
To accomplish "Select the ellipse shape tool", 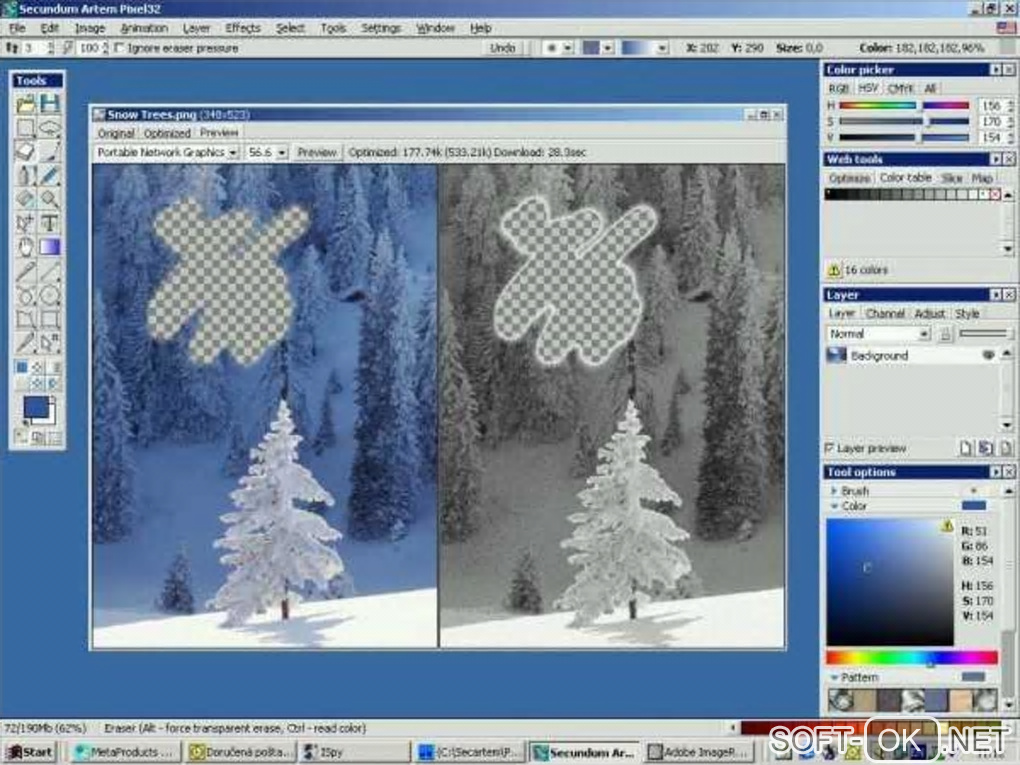I will [x=49, y=295].
